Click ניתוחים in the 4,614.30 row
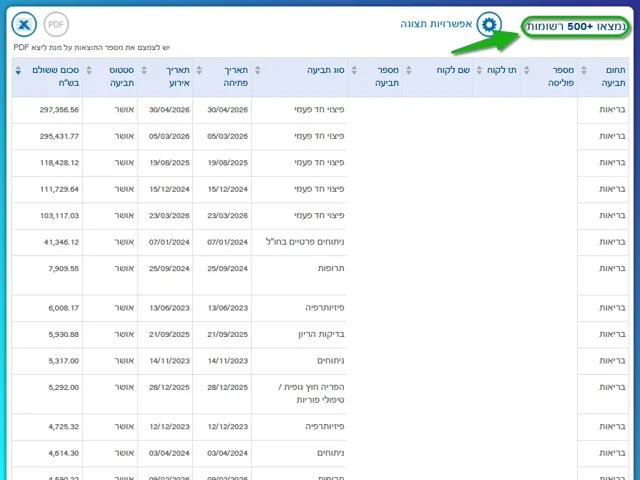The width and height of the screenshot is (640, 480). coord(331,453)
